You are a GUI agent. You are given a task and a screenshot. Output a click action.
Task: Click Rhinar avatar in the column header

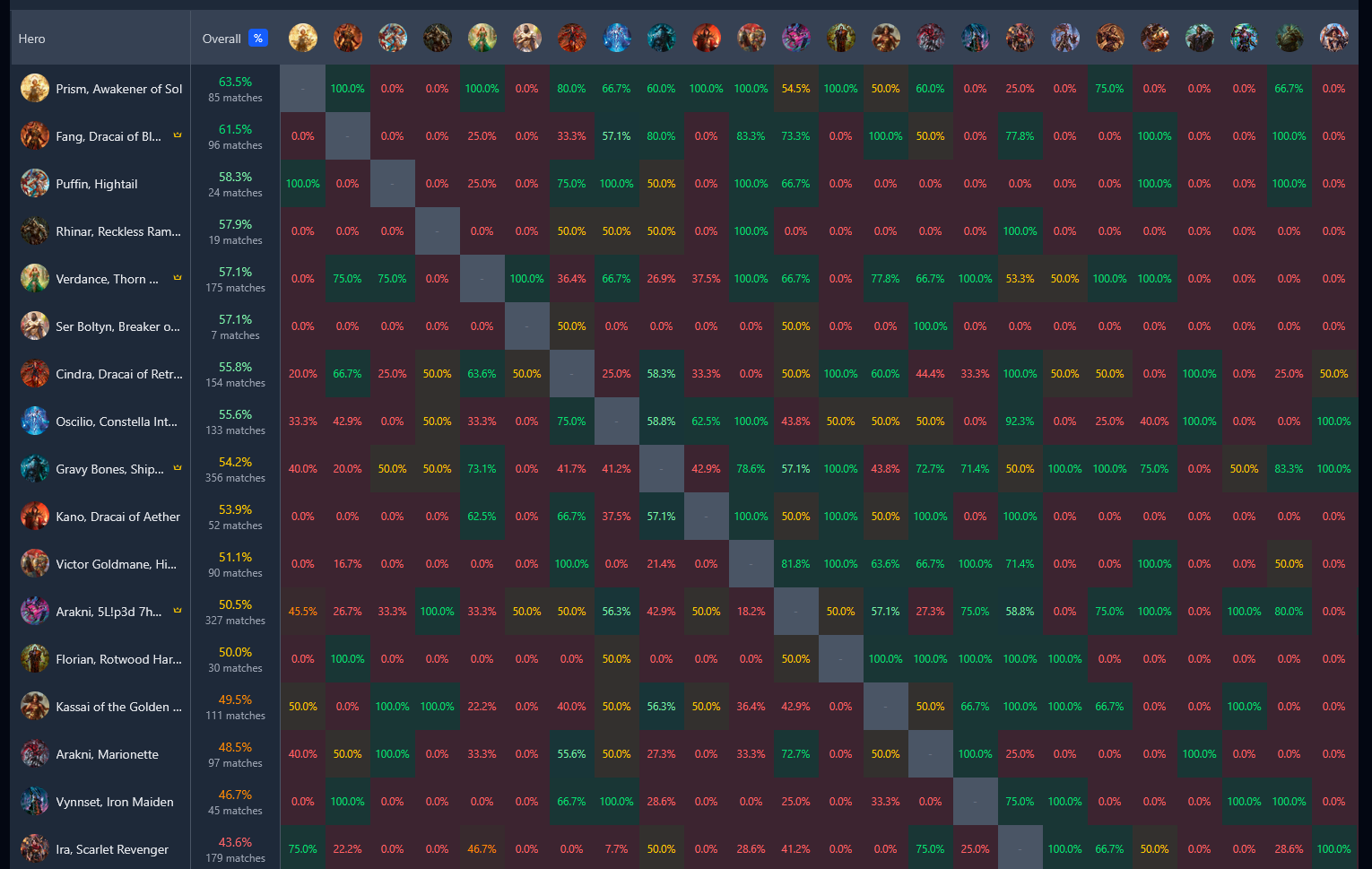point(438,38)
